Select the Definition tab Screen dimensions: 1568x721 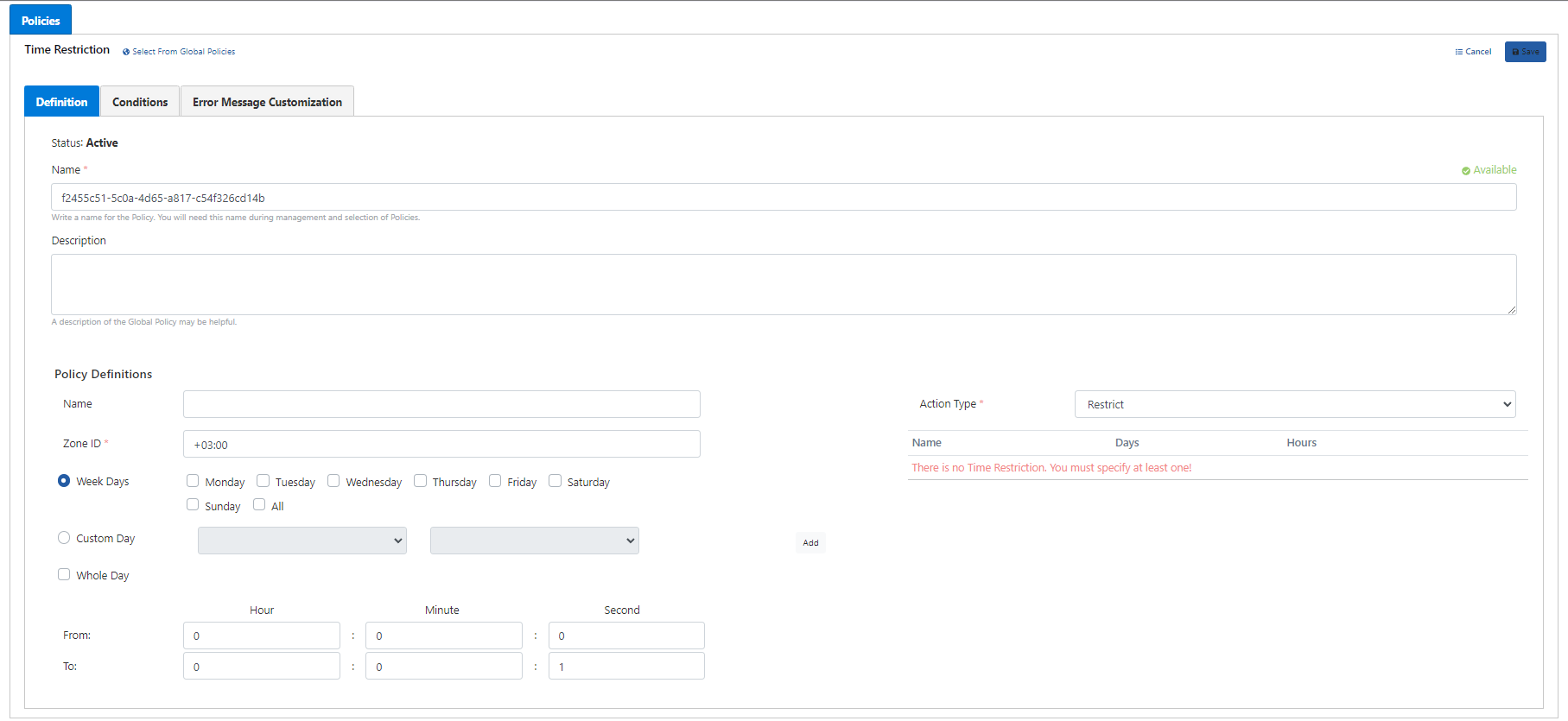(61, 102)
